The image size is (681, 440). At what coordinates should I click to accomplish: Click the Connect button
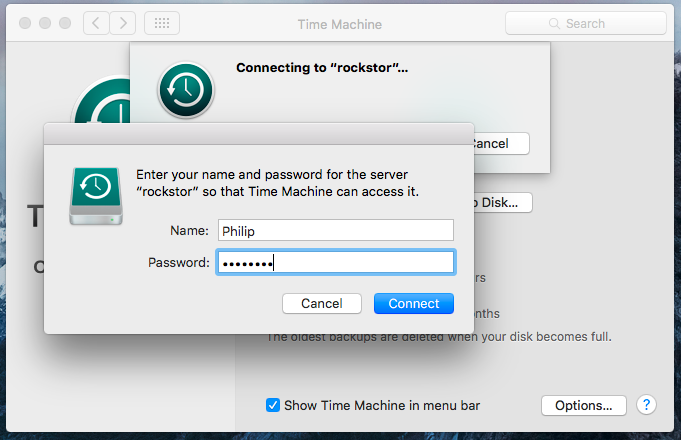[413, 303]
